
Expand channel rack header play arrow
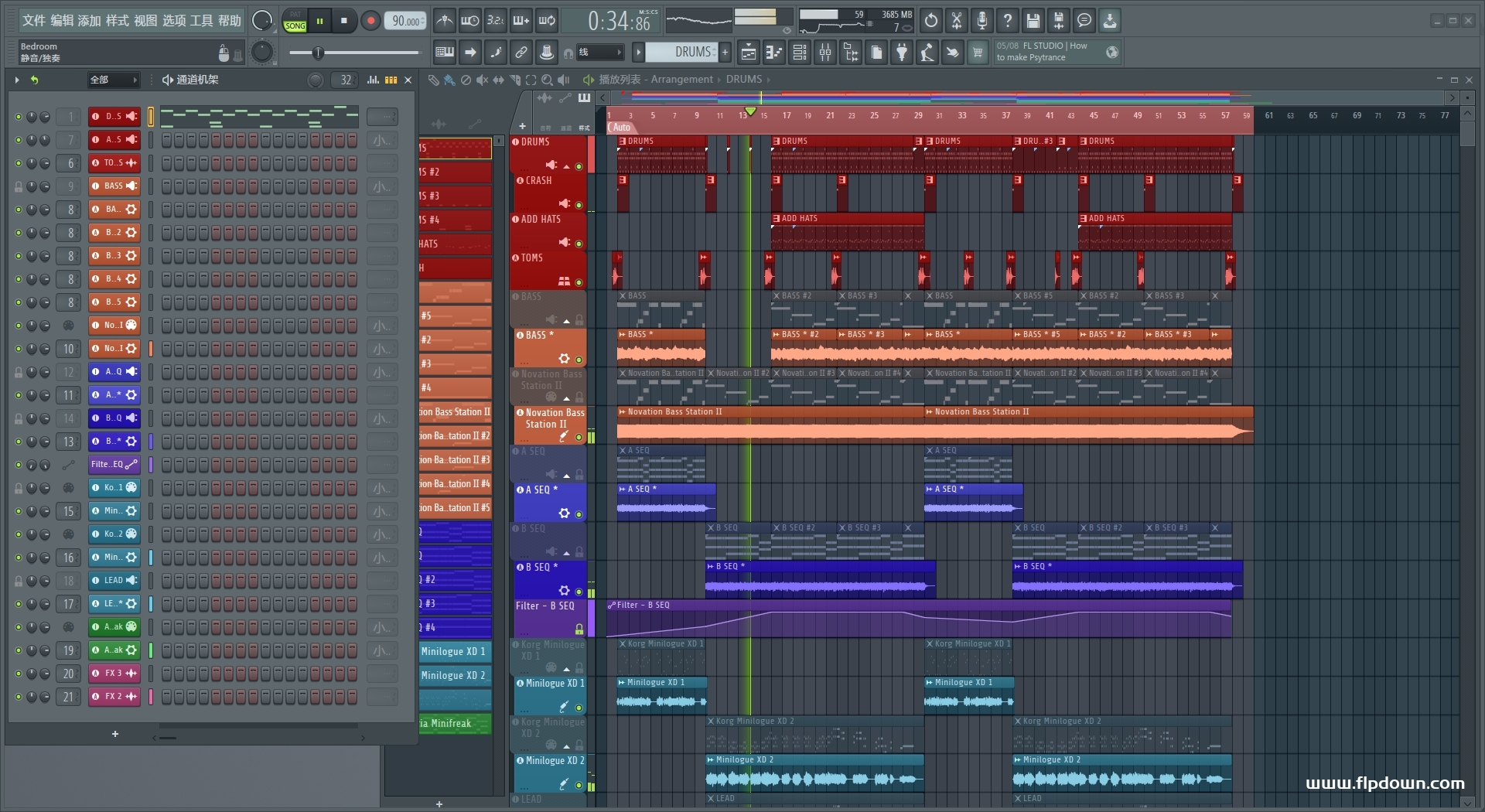pyautogui.click(x=17, y=80)
